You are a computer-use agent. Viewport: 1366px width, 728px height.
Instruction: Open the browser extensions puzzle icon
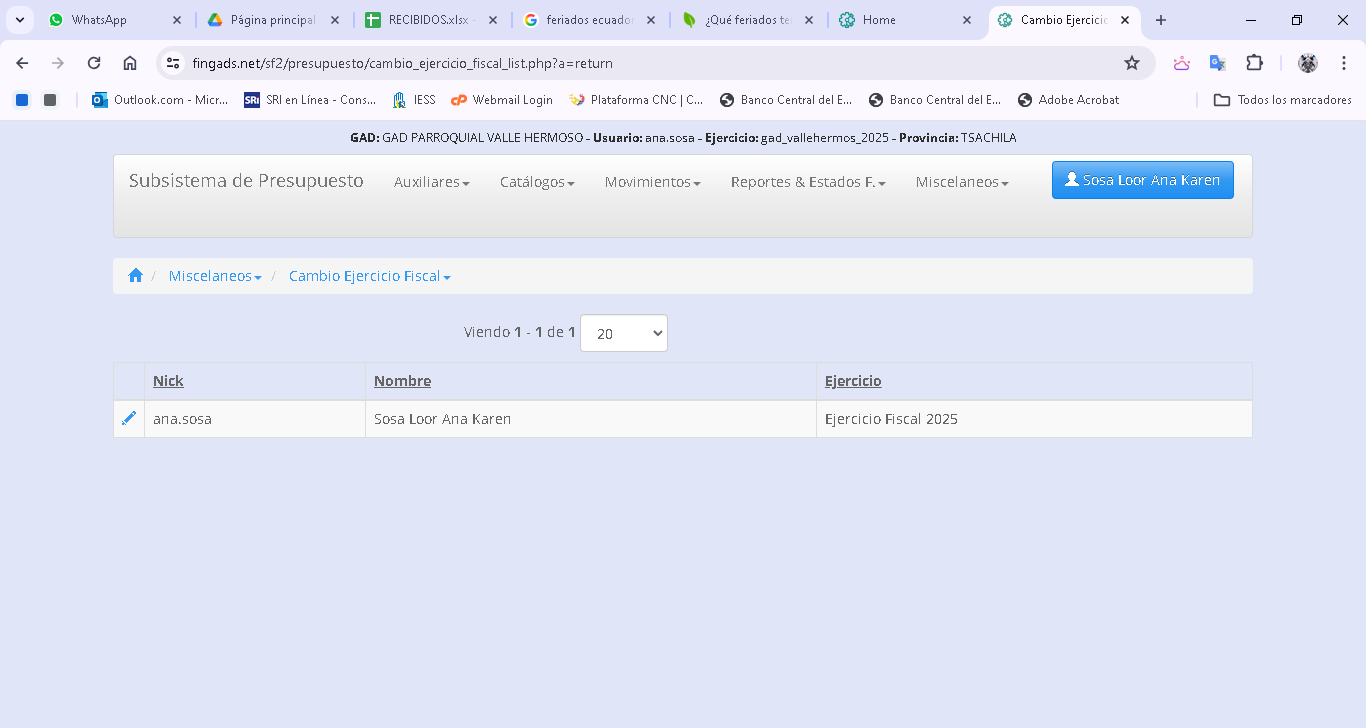coord(1254,63)
